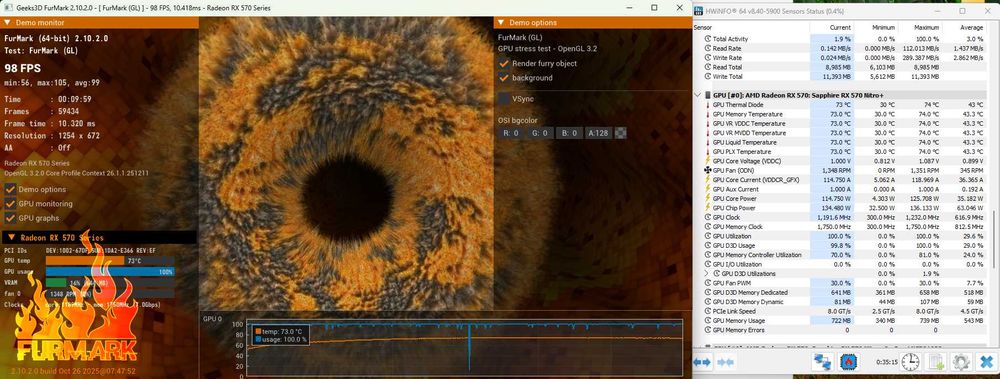Toggle GPU monitoring checkbox
This screenshot has width=1000, height=379.
coord(10,204)
